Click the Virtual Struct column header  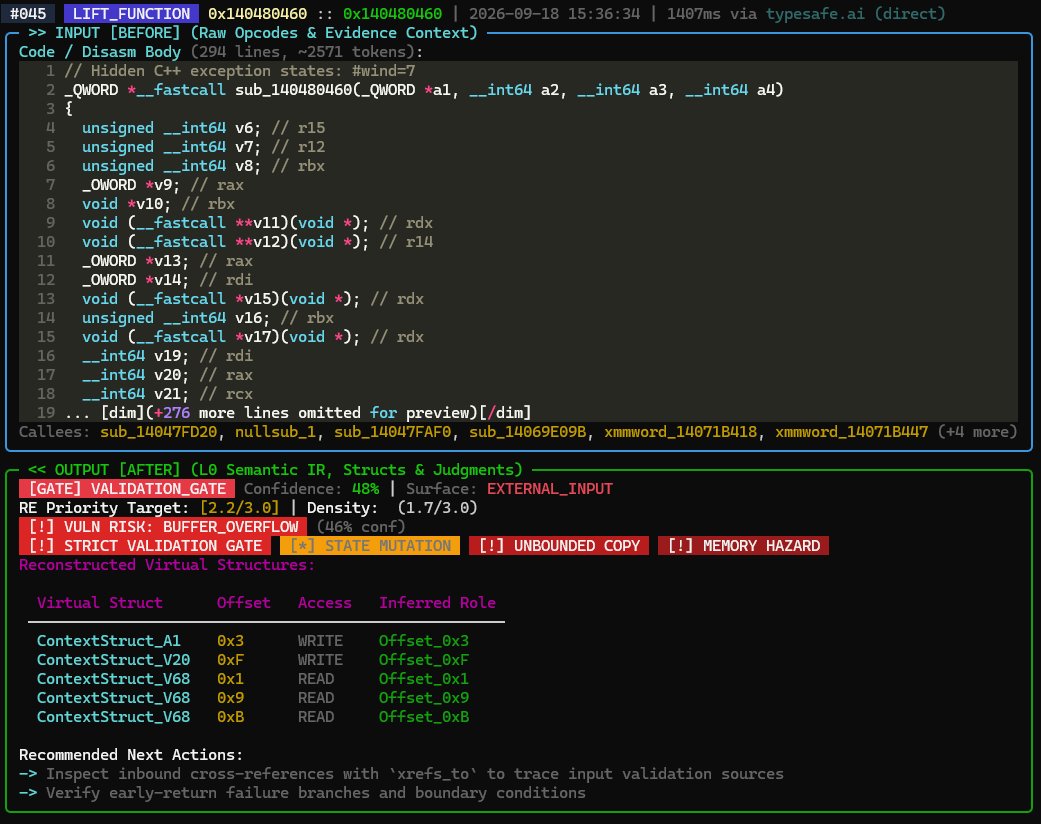(x=100, y=603)
